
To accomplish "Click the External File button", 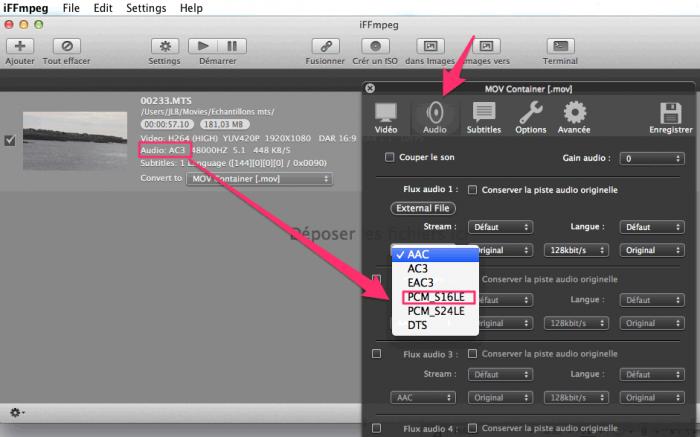I will 423,208.
